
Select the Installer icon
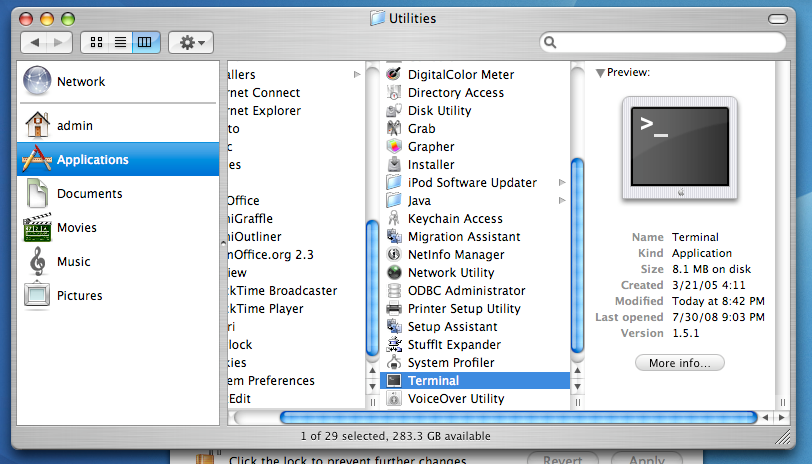tap(394, 164)
